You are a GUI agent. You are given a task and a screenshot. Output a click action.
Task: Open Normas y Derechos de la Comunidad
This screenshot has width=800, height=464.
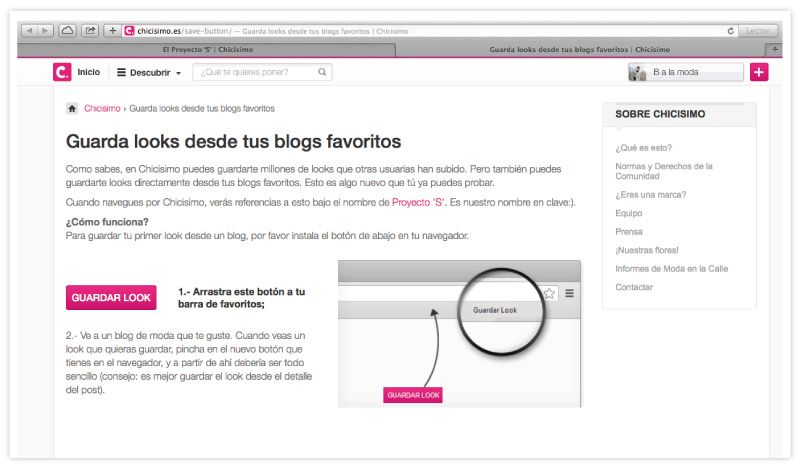click(664, 171)
